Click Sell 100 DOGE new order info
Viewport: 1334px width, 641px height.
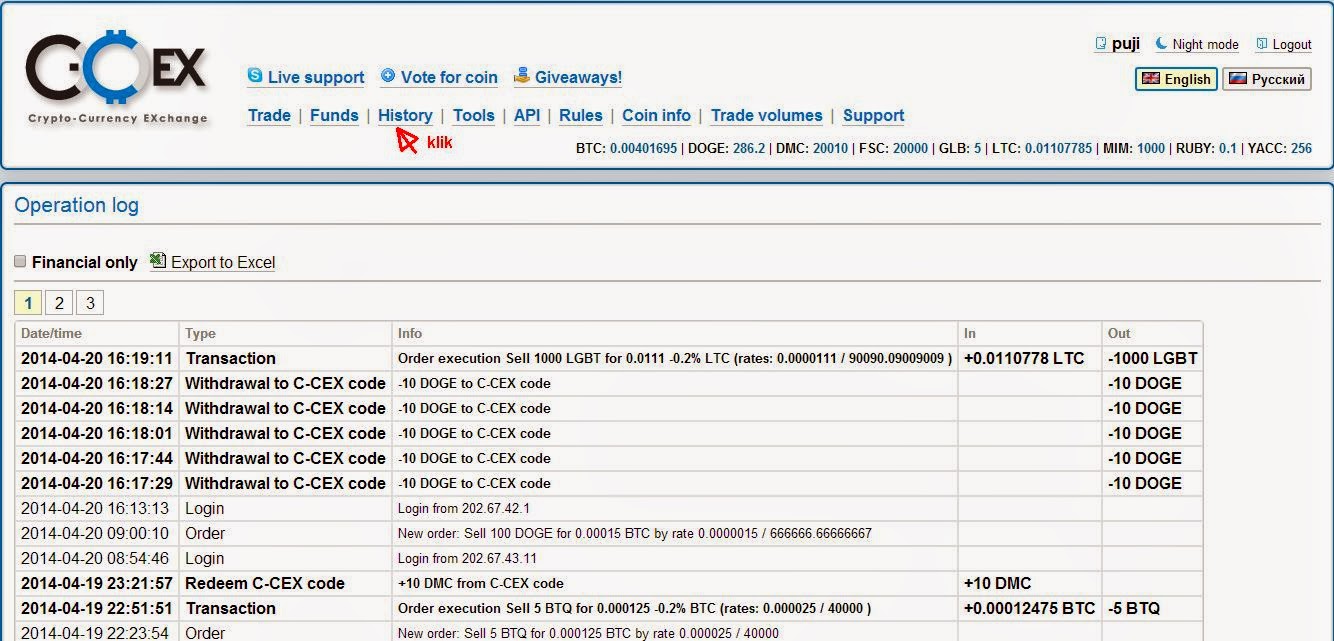coord(634,533)
